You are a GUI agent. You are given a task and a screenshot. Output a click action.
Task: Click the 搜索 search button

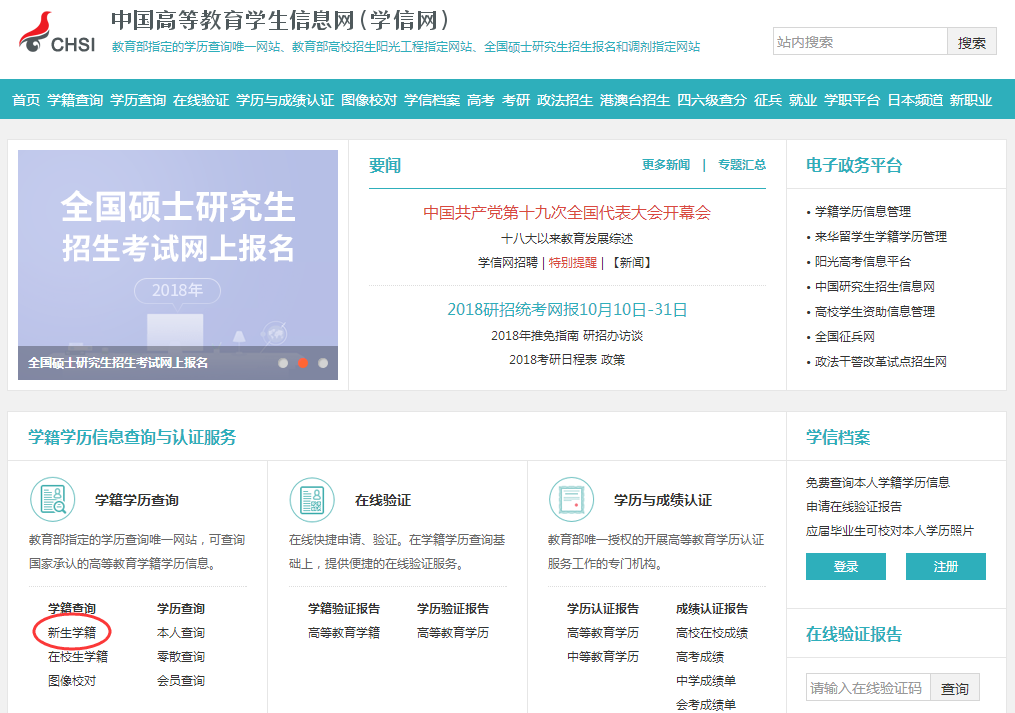pos(972,42)
